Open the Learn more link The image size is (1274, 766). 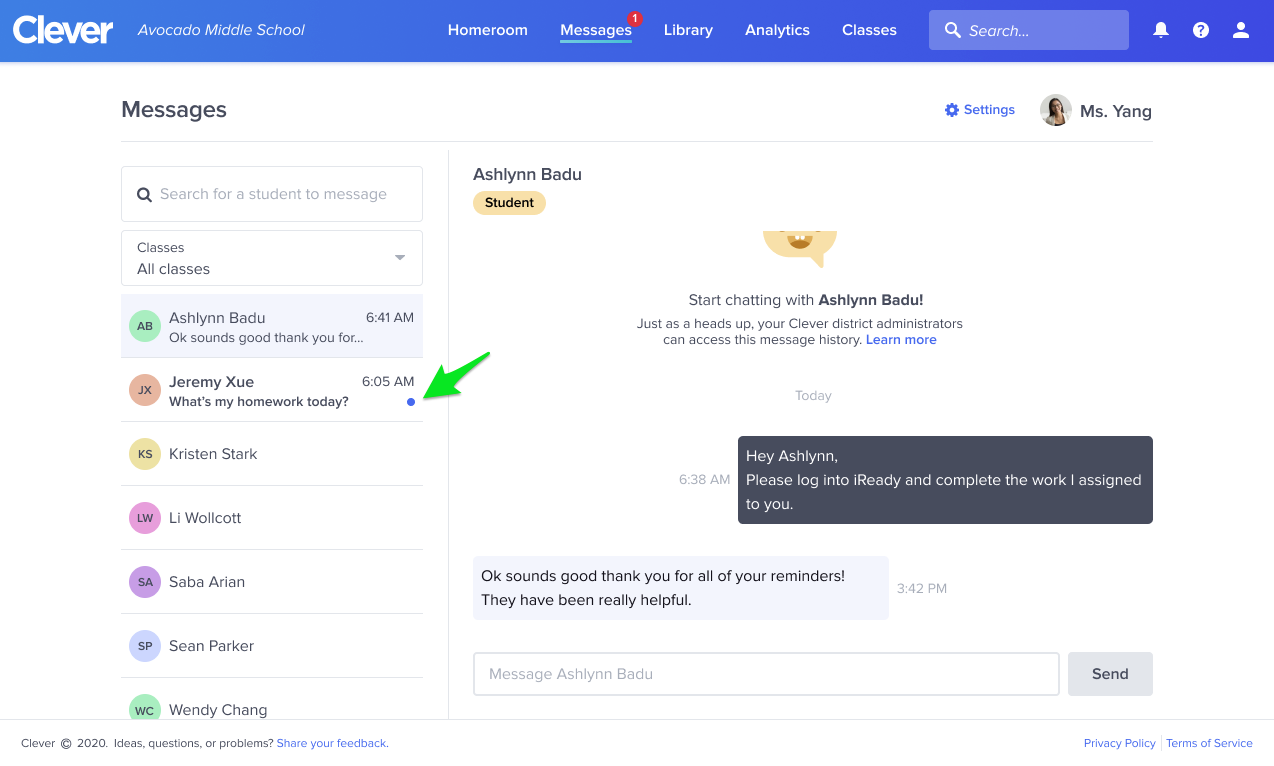(900, 339)
